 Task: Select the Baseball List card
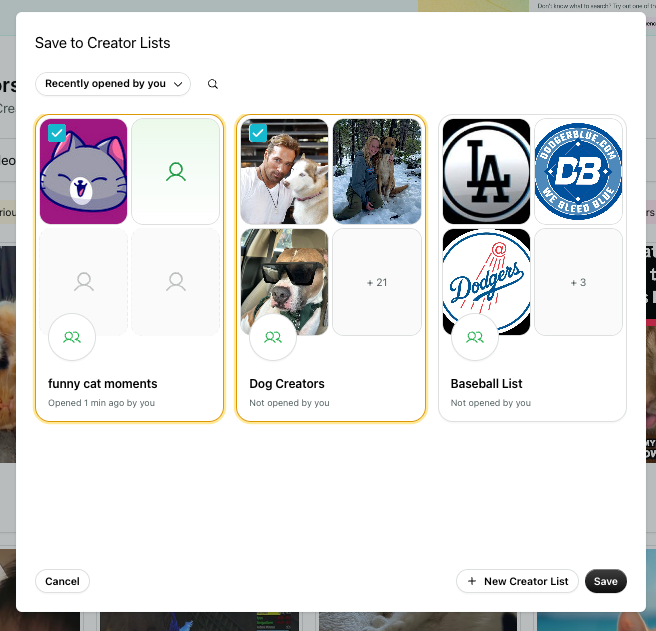point(532,268)
